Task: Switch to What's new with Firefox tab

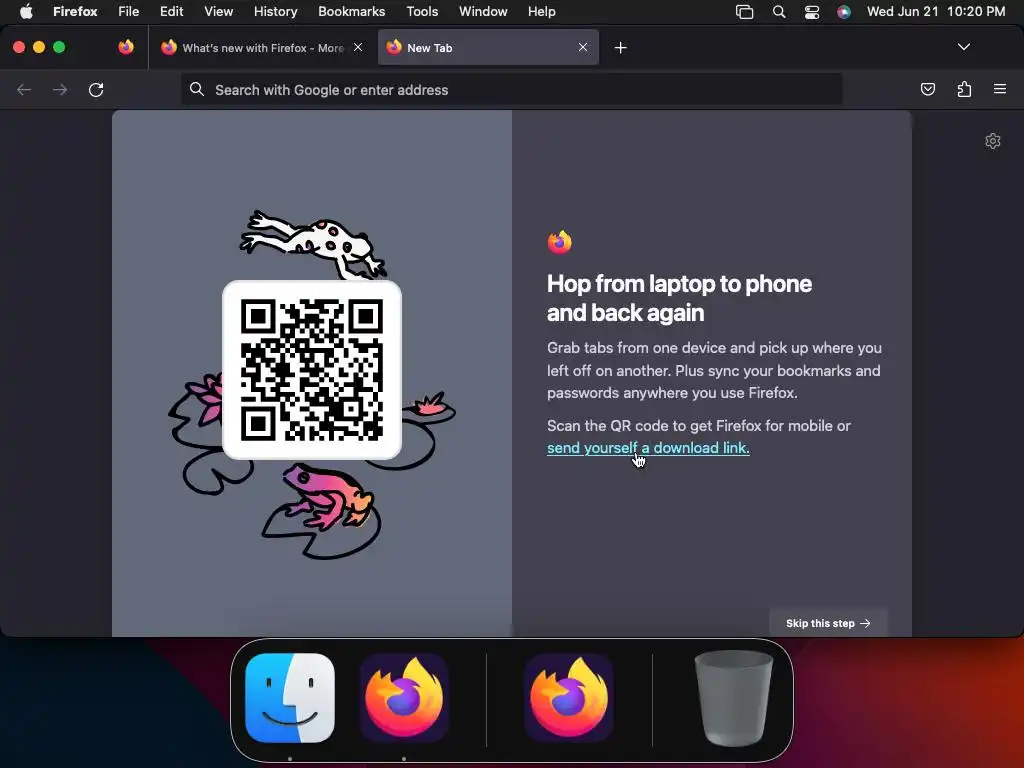Action: [261, 48]
